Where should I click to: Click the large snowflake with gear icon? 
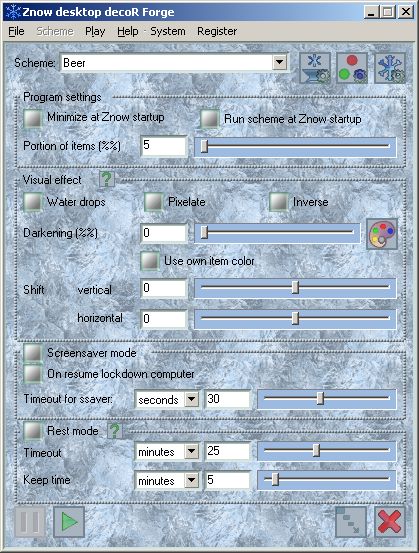[x=390, y=68]
